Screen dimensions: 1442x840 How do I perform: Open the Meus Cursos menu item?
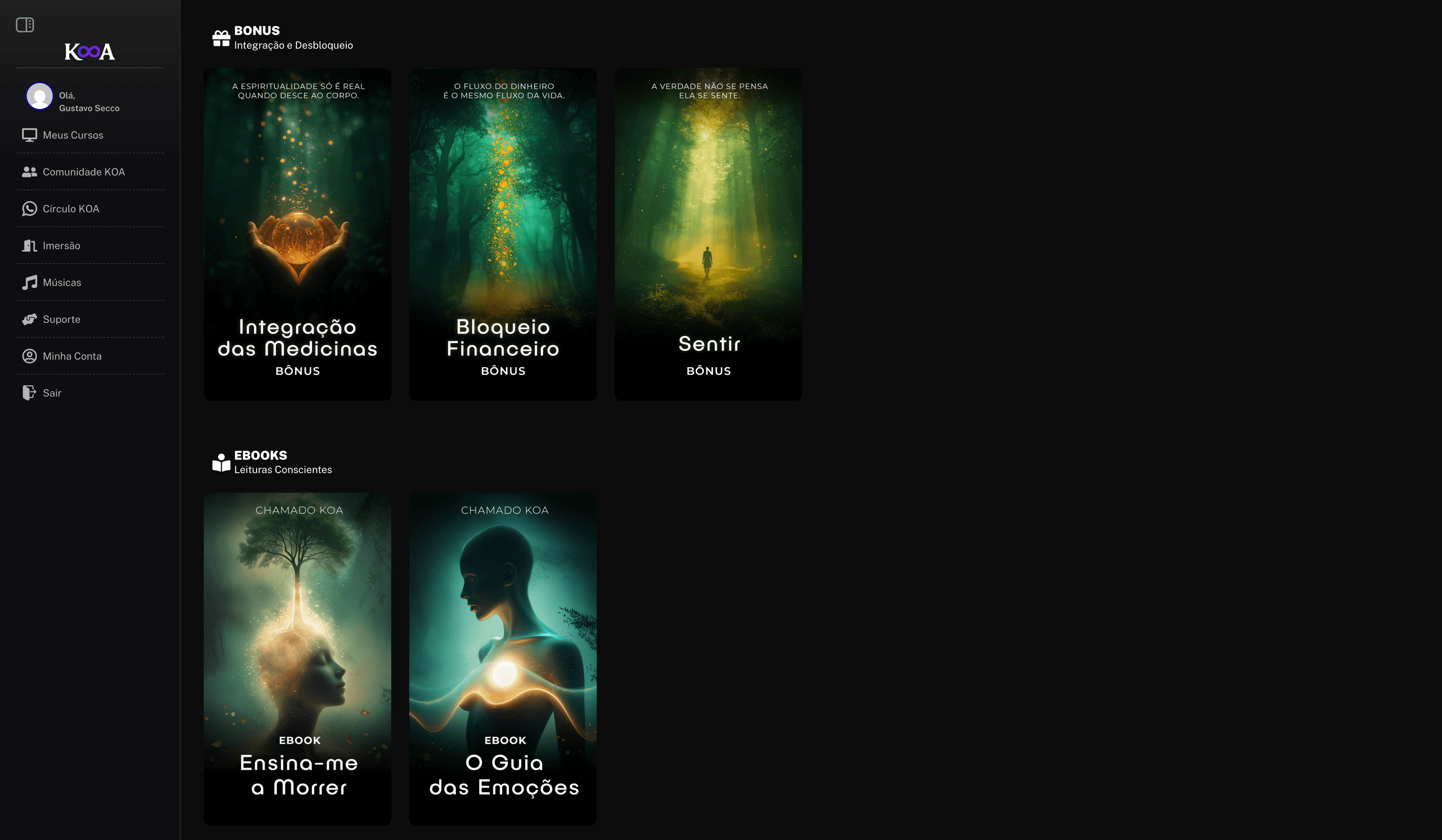pos(73,135)
